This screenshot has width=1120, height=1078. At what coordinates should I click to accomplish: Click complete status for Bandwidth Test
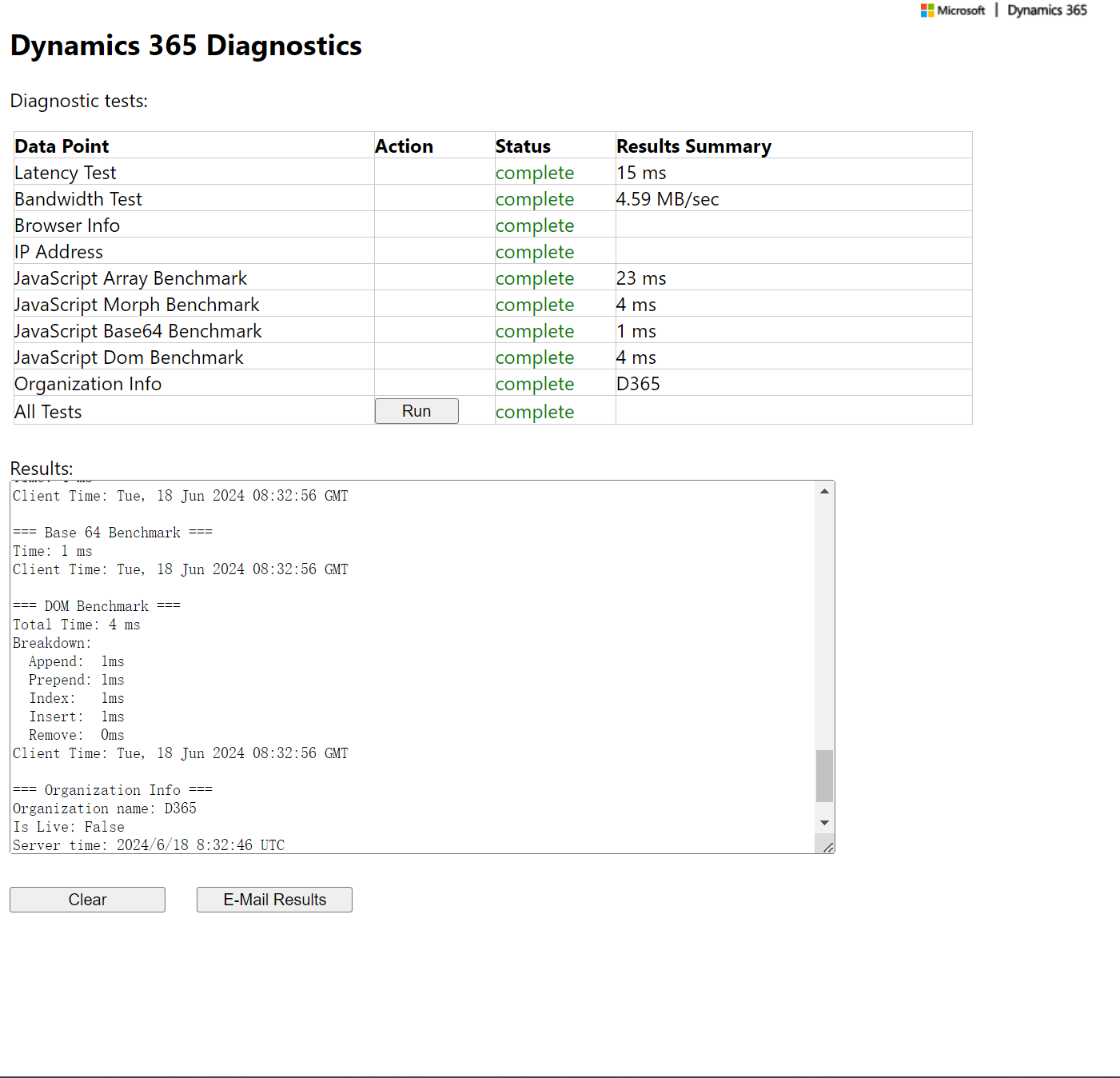click(535, 199)
